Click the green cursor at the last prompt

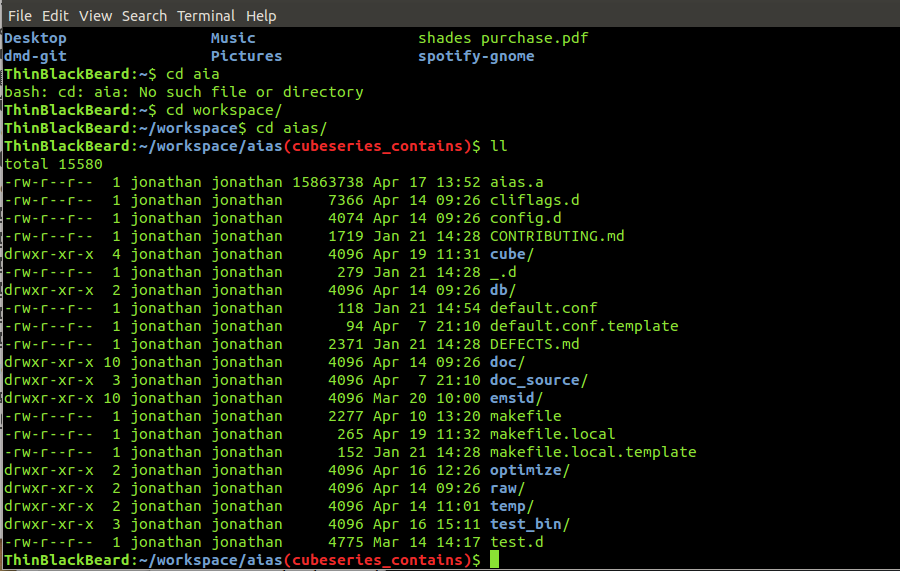[x=495, y=560]
